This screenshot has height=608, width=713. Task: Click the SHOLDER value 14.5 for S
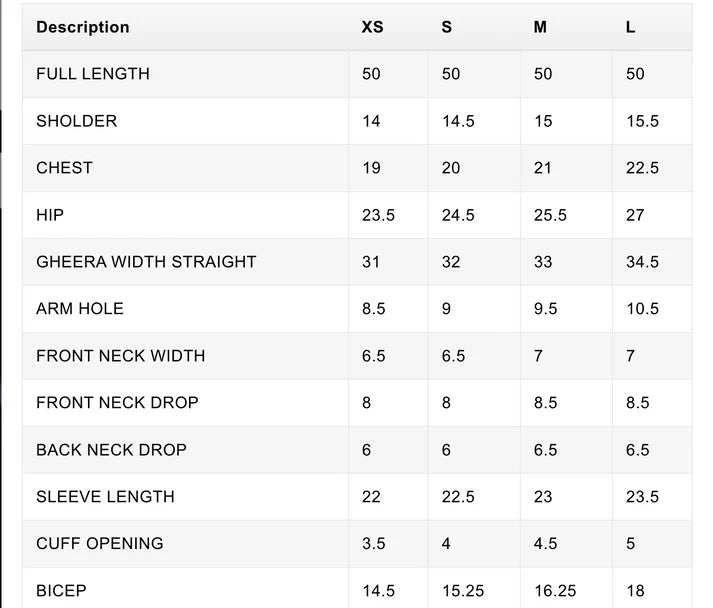[458, 121]
